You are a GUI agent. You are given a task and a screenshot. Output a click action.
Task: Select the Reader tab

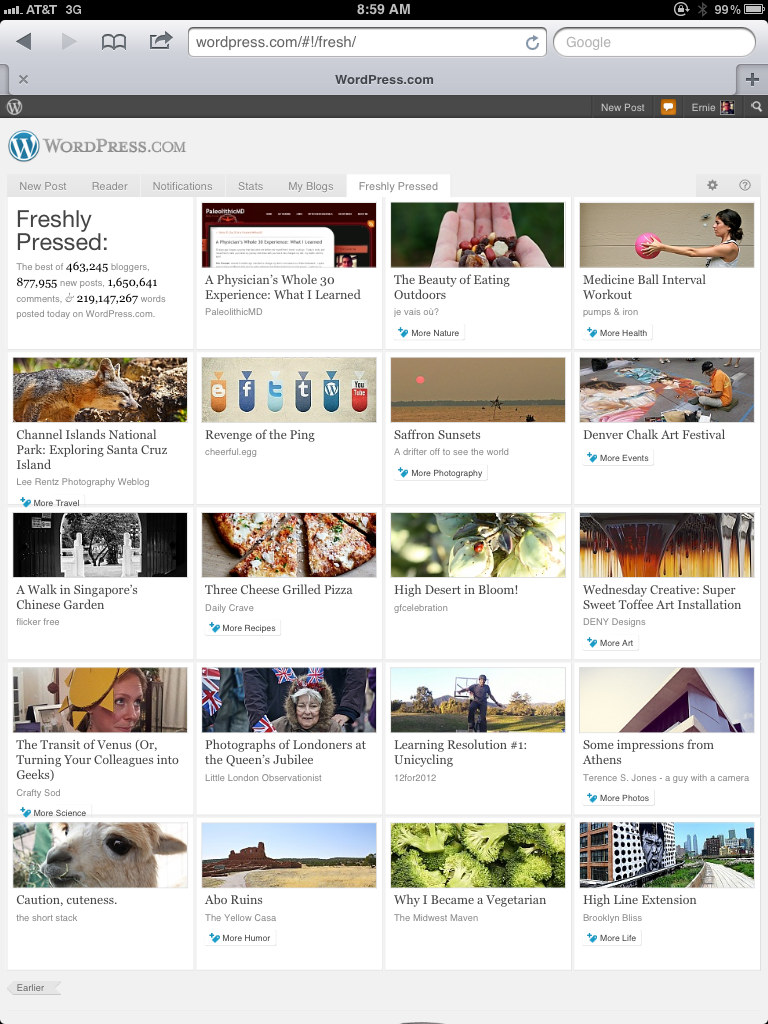109,186
